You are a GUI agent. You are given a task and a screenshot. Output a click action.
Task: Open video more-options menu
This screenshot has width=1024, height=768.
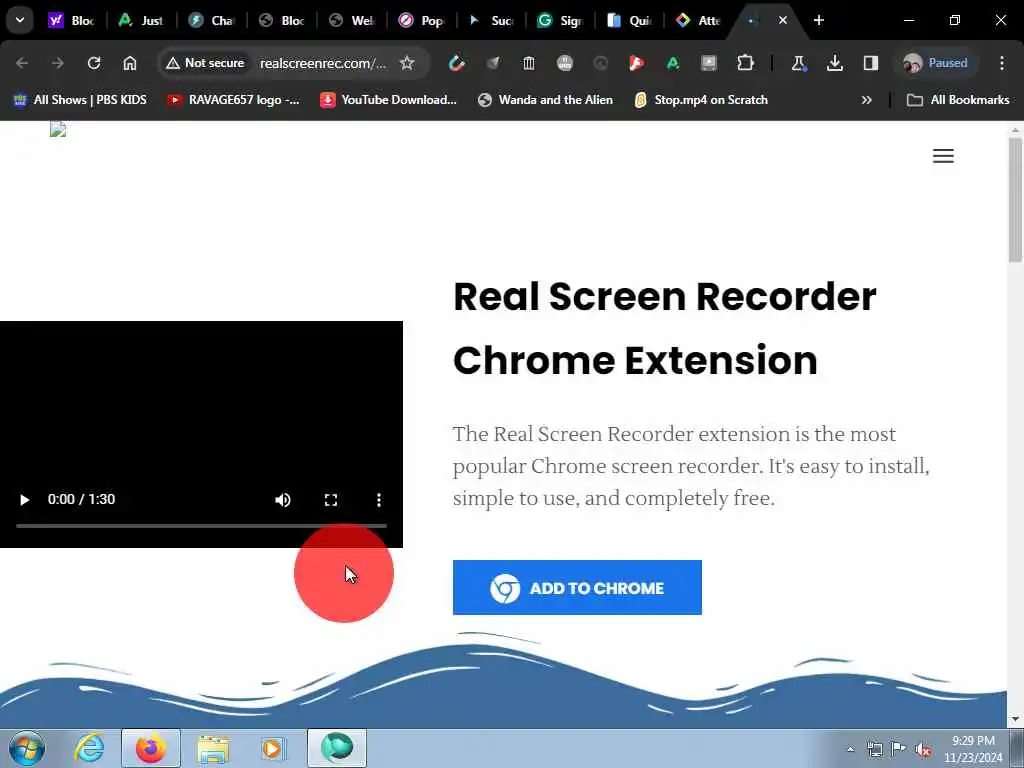(379, 500)
